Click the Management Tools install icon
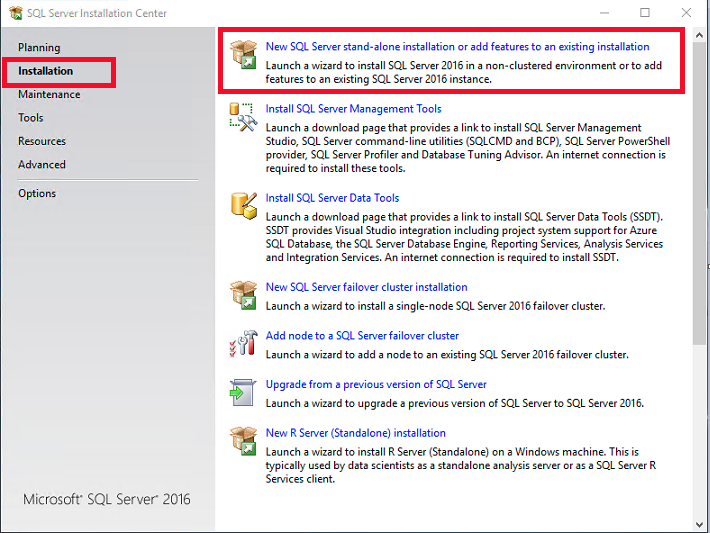710x533 pixels. click(243, 118)
